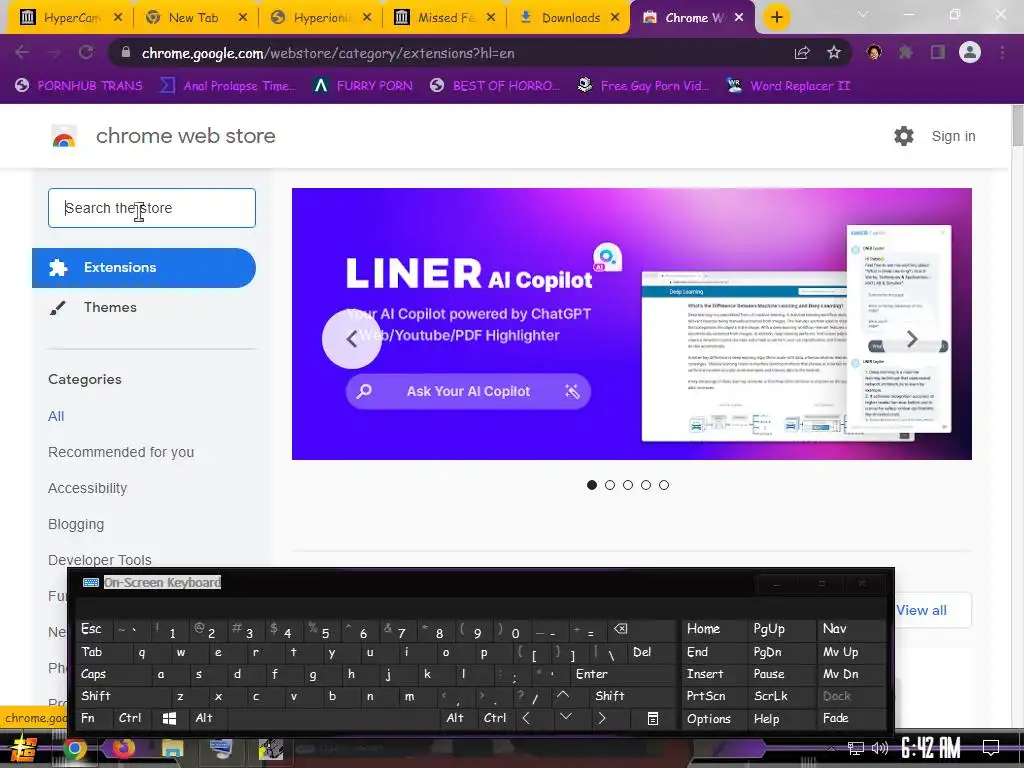
Task: Click the taskbar clock
Action: pos(931,748)
